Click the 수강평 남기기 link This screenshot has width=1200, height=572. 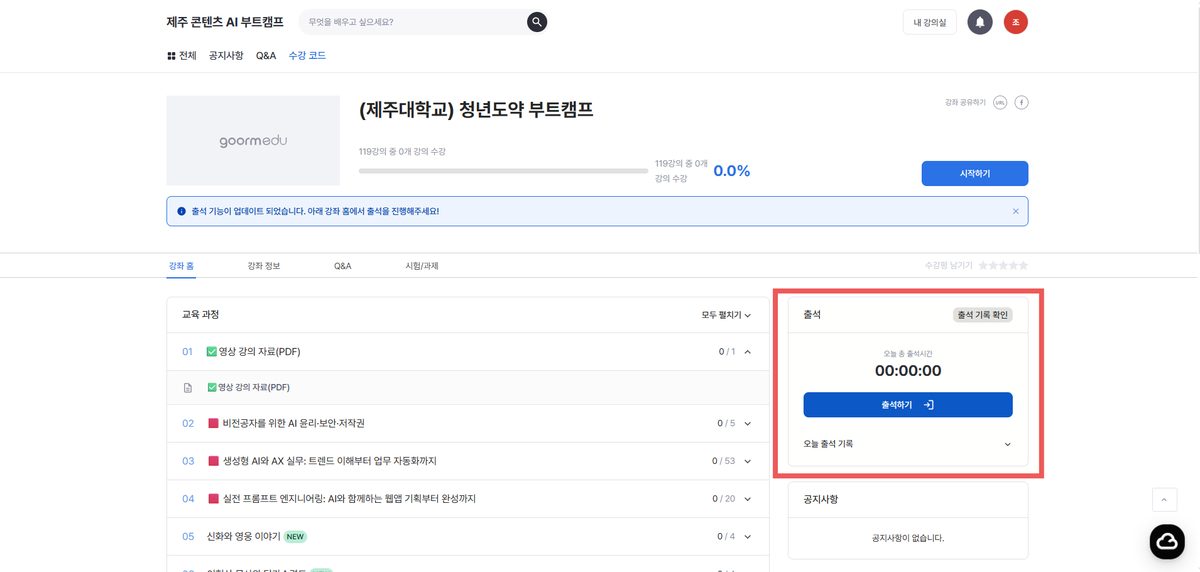949,265
